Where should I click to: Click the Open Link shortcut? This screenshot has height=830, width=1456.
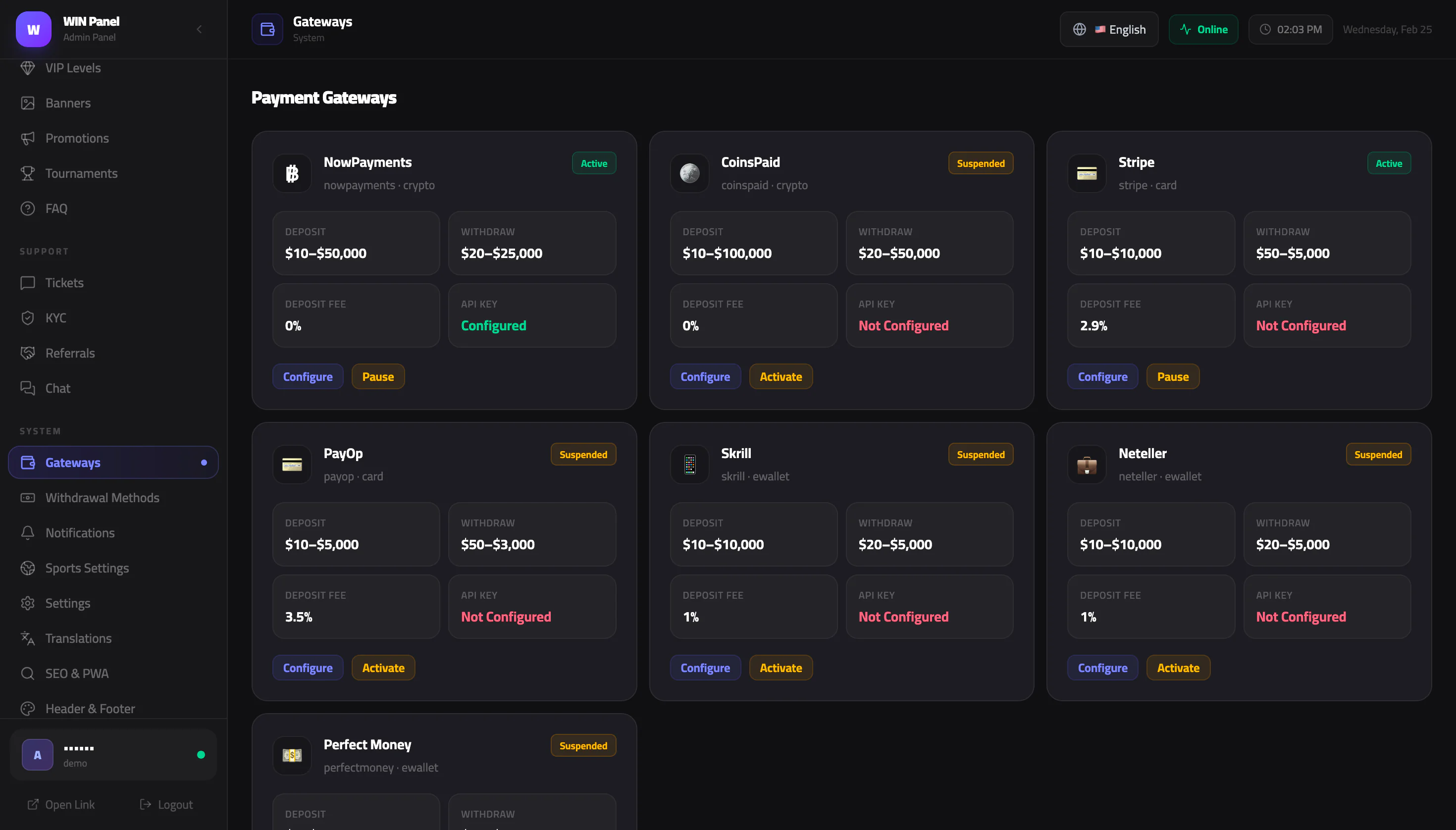pyautogui.click(x=61, y=804)
